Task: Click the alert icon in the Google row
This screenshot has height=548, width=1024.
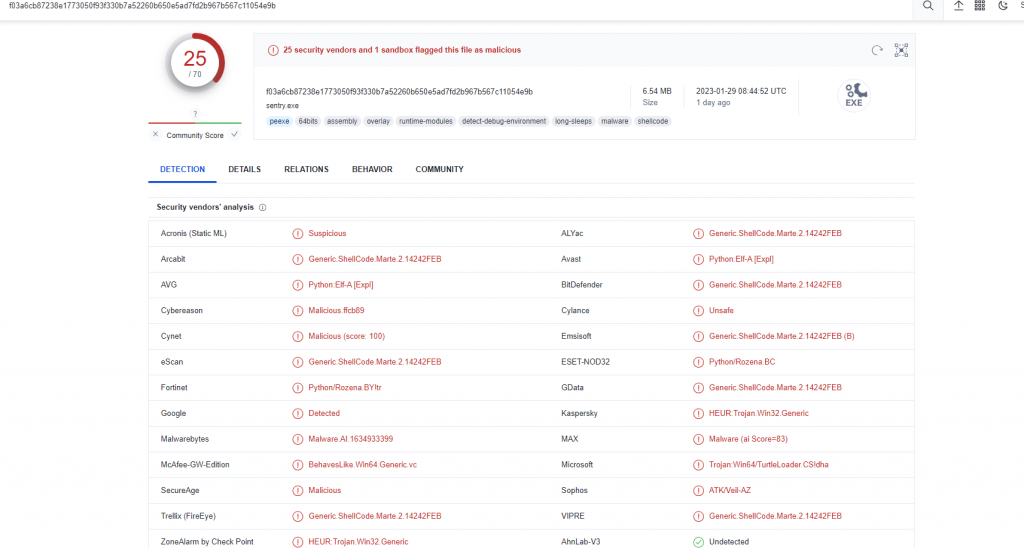Action: [x=298, y=413]
